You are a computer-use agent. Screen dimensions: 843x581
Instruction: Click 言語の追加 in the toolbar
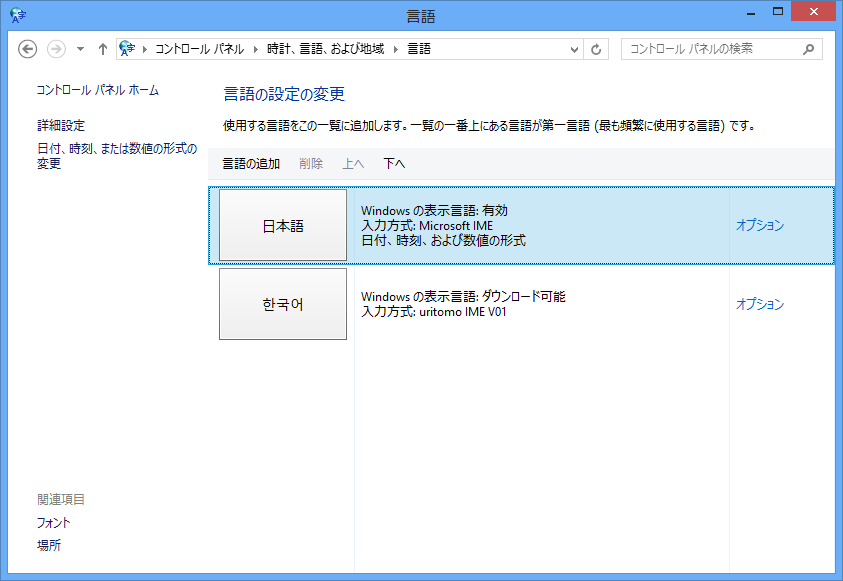coord(251,164)
